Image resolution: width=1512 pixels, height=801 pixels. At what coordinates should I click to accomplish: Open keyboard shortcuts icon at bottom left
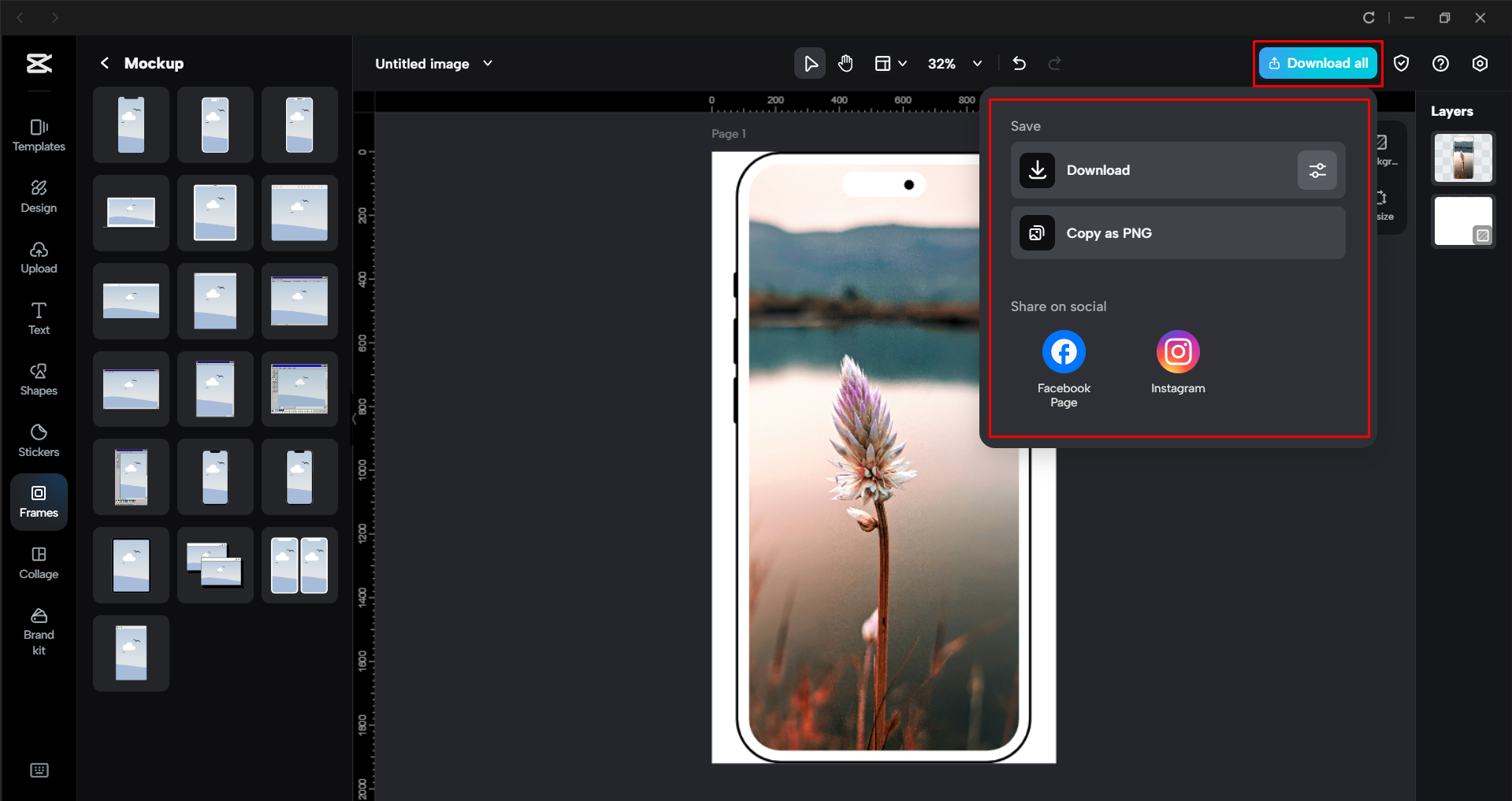pos(39,770)
